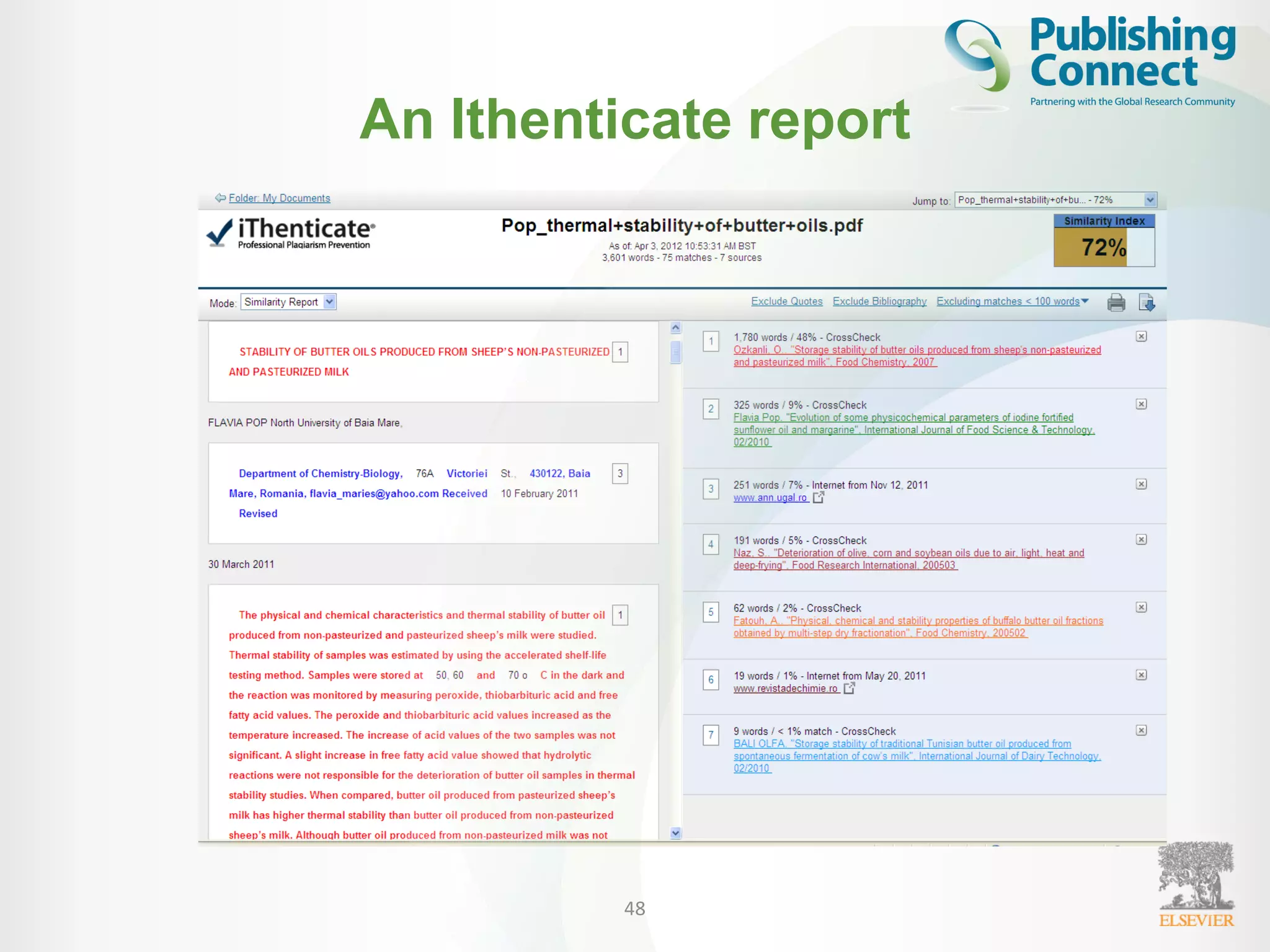
Task: Click '19 words / 1% - Internet from May 20, 2011'
Action: tap(830, 676)
